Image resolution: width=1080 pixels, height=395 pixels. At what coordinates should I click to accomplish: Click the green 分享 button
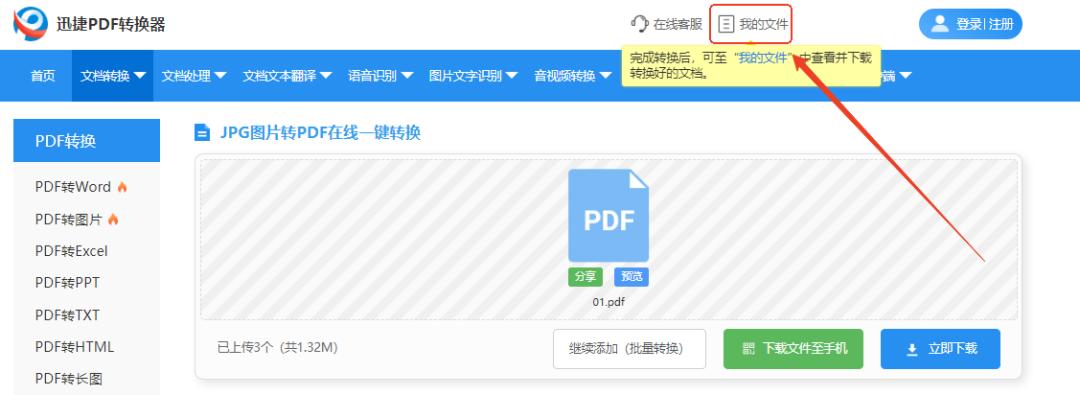click(x=585, y=276)
